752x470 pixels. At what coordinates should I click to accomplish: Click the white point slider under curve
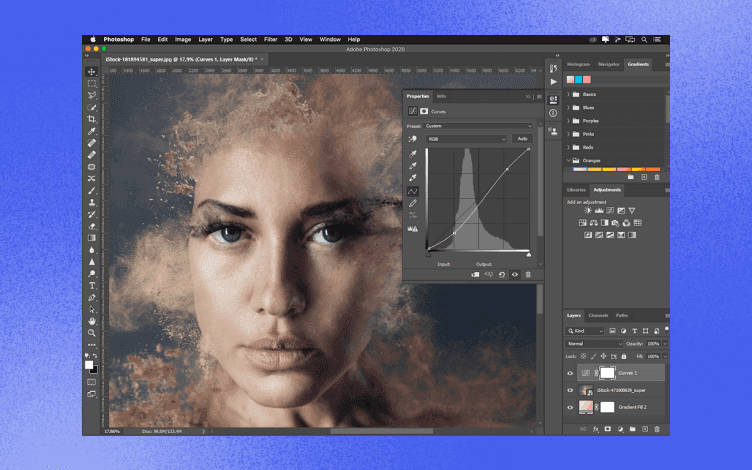pyautogui.click(x=529, y=255)
